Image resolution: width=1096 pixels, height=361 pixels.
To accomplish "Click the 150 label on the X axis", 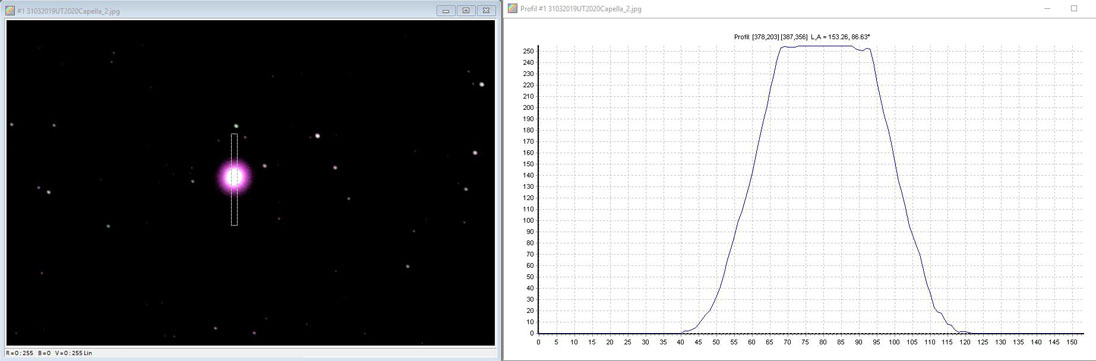I will click(x=1072, y=342).
